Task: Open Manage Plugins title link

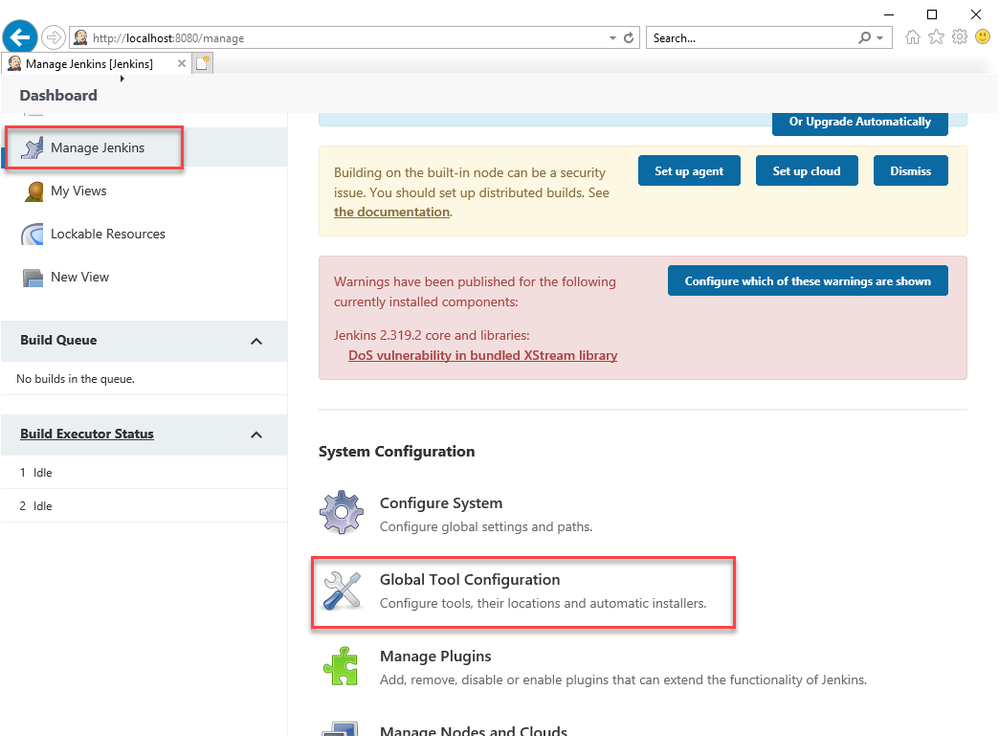Action: (x=435, y=656)
